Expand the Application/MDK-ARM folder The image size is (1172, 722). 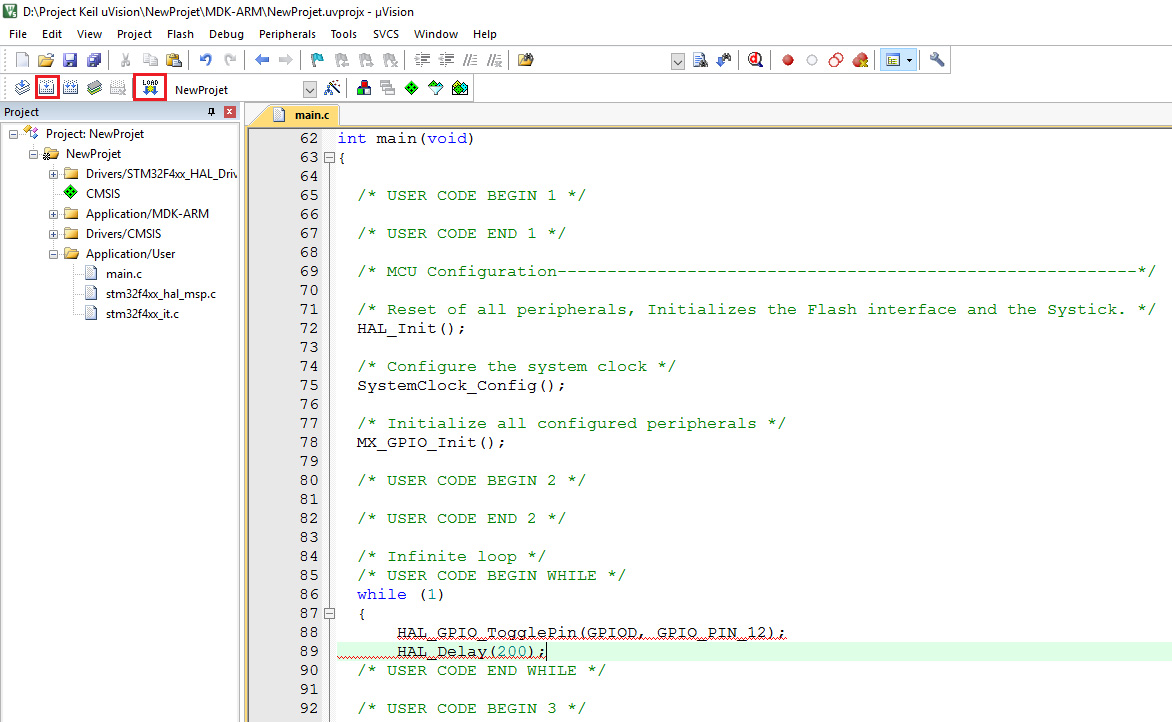click(54, 214)
